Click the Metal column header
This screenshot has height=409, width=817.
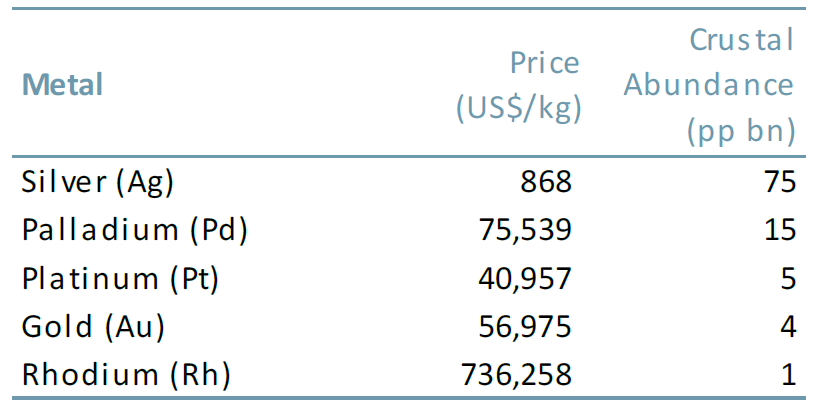pyautogui.click(x=62, y=85)
